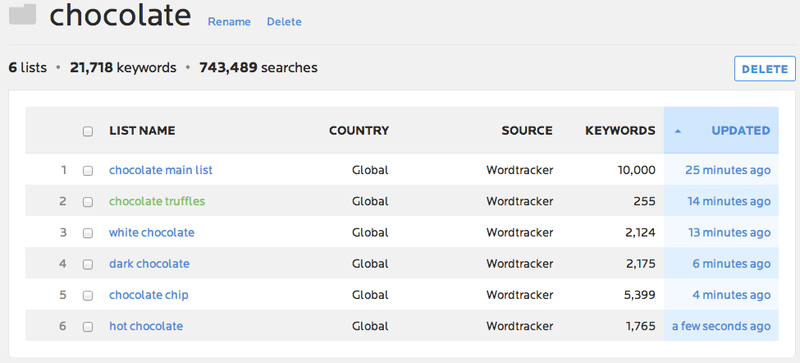Click the '6 lists' summary text
This screenshot has width=800, height=363.
click(28, 67)
